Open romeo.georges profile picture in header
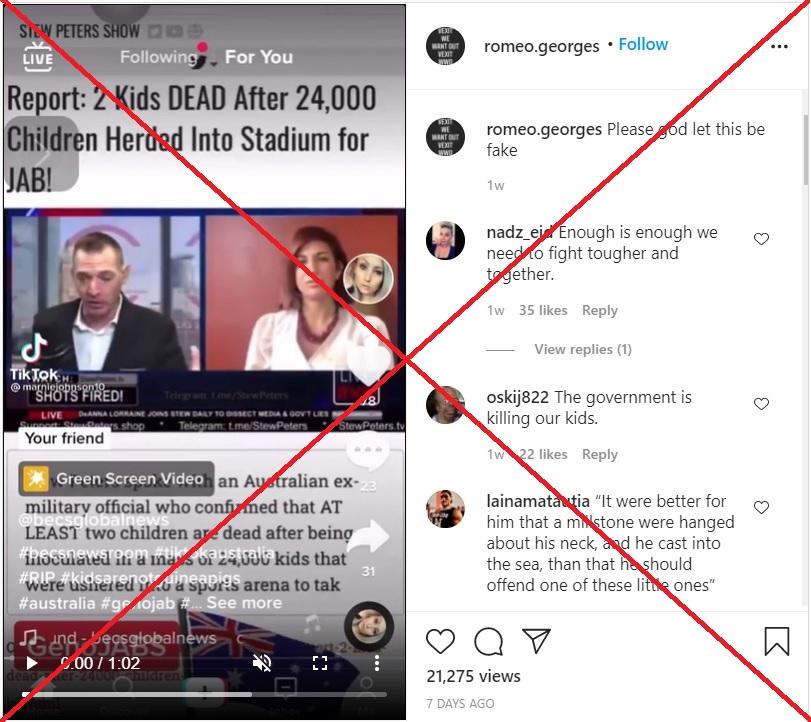The height and width of the screenshot is (722, 811). click(445, 47)
